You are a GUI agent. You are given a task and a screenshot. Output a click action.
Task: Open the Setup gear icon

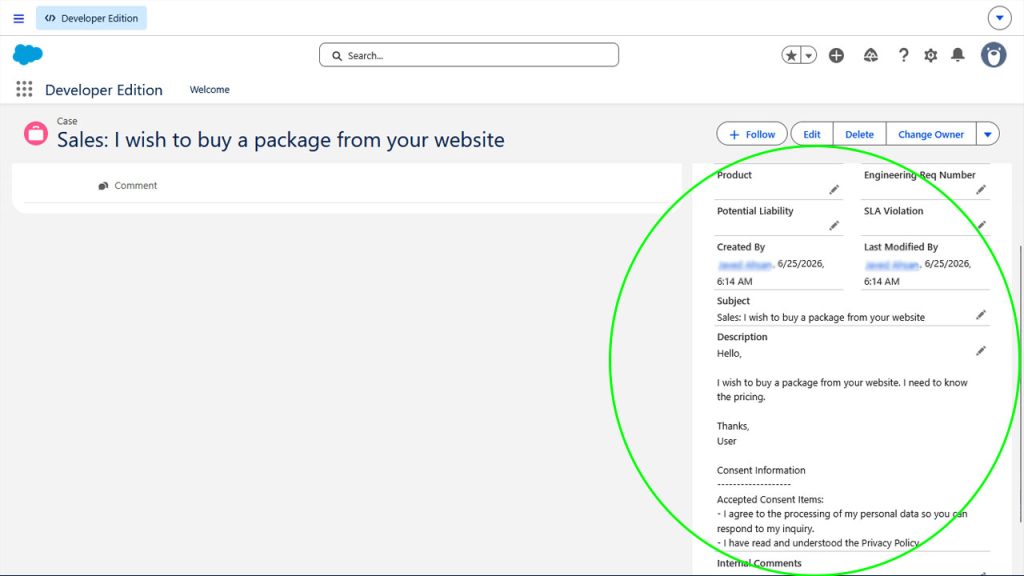pyautogui.click(x=931, y=56)
